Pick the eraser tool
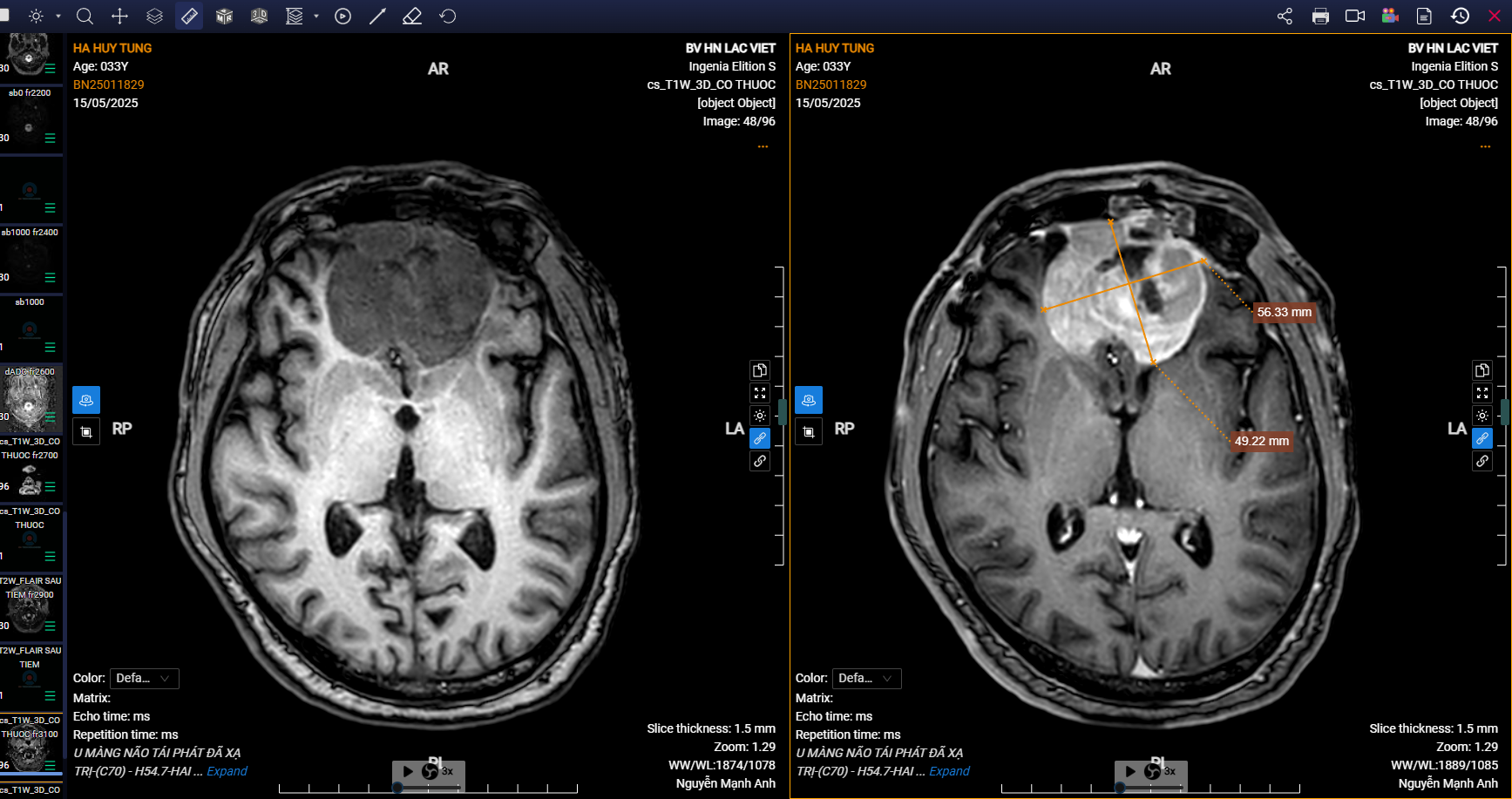Screen dimensions: 1512x799 coord(412,17)
